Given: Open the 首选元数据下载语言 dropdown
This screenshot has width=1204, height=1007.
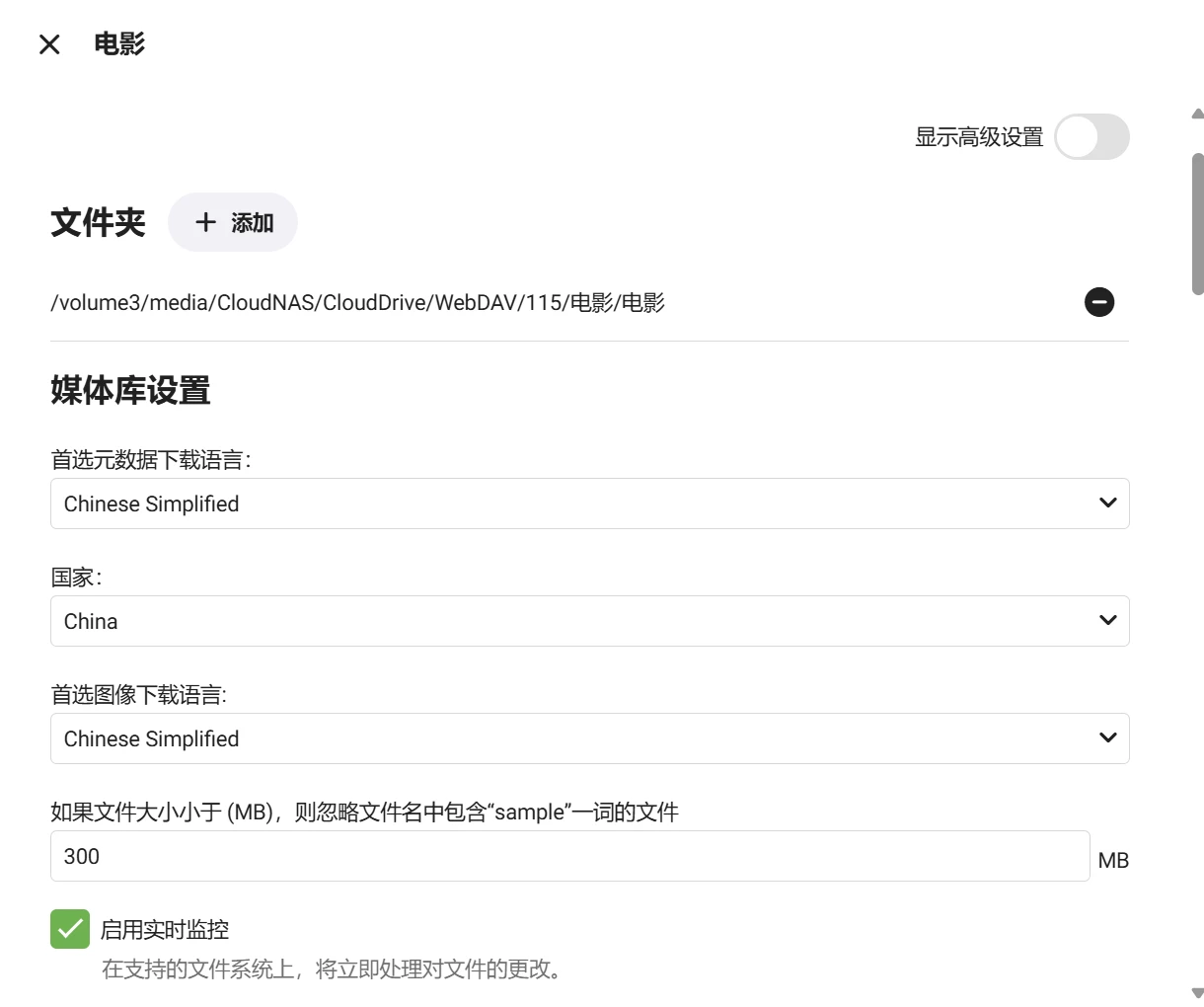Looking at the screenshot, I should click(x=572, y=503).
